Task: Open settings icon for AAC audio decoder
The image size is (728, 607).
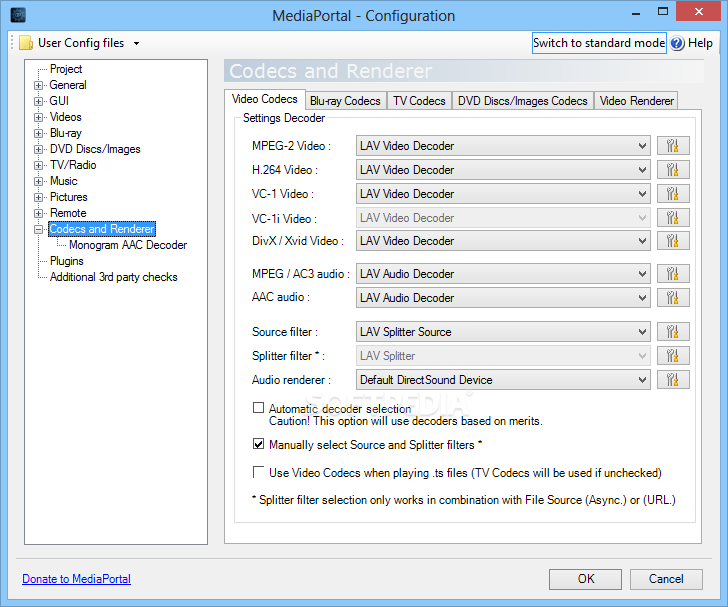Action: coord(673,298)
